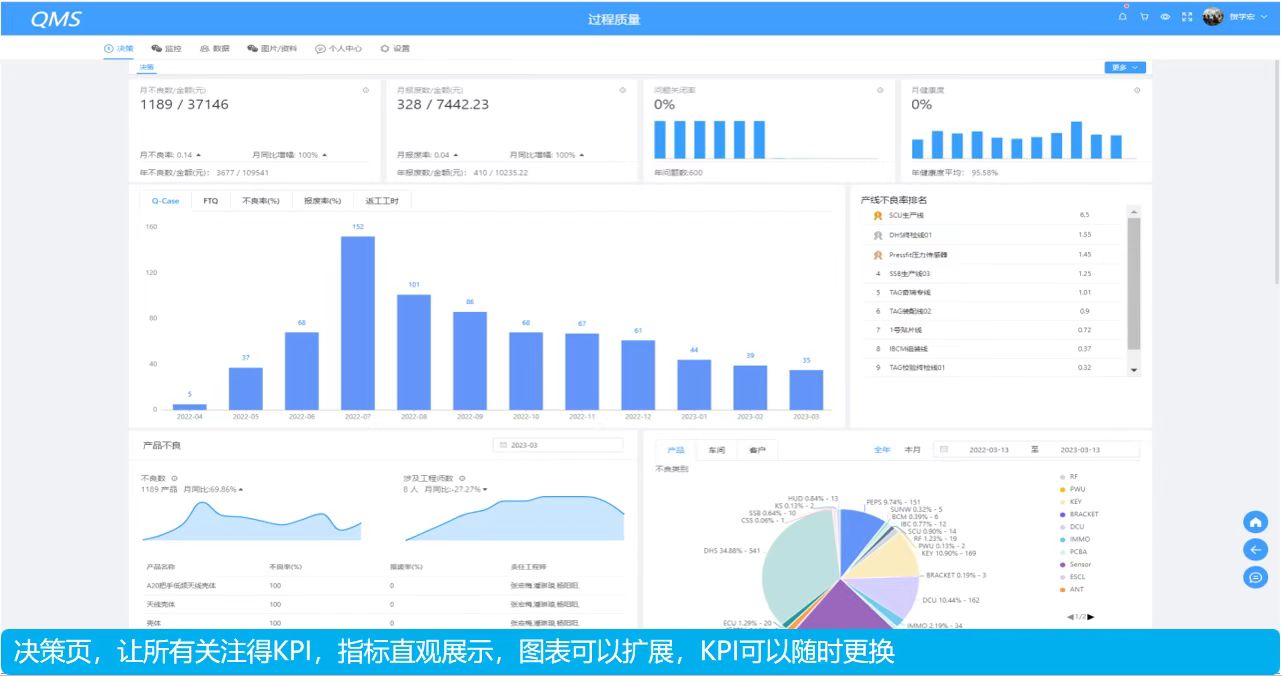Go to next pie legend page
Screen dimensions: 1282x676
tap(1091, 617)
